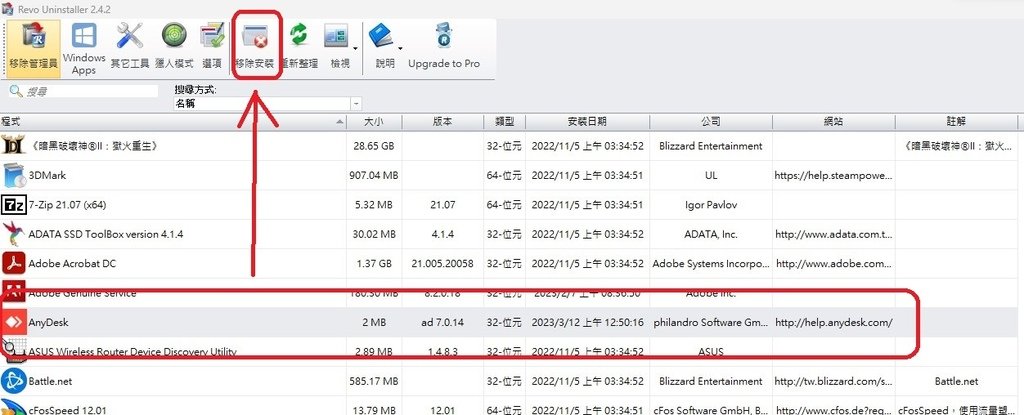1024x415 pixels.
Task: Click the http://help.anydesk.com/ website cell
Action: coord(833,322)
